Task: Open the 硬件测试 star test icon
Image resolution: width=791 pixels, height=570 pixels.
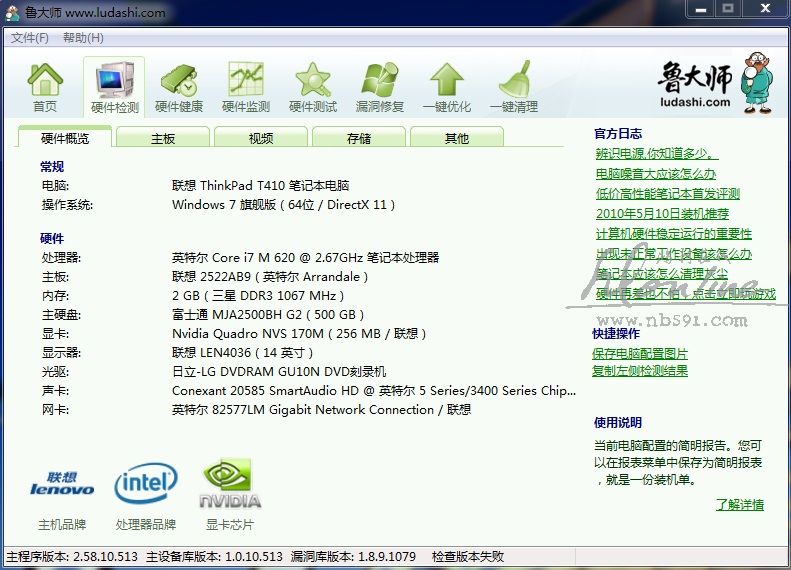Action: [x=313, y=87]
